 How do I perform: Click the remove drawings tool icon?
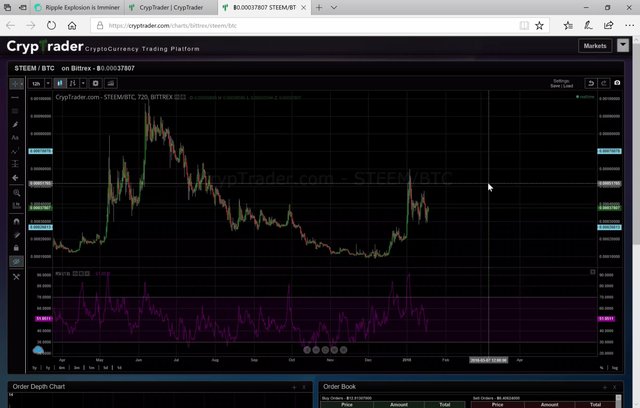coord(16,277)
